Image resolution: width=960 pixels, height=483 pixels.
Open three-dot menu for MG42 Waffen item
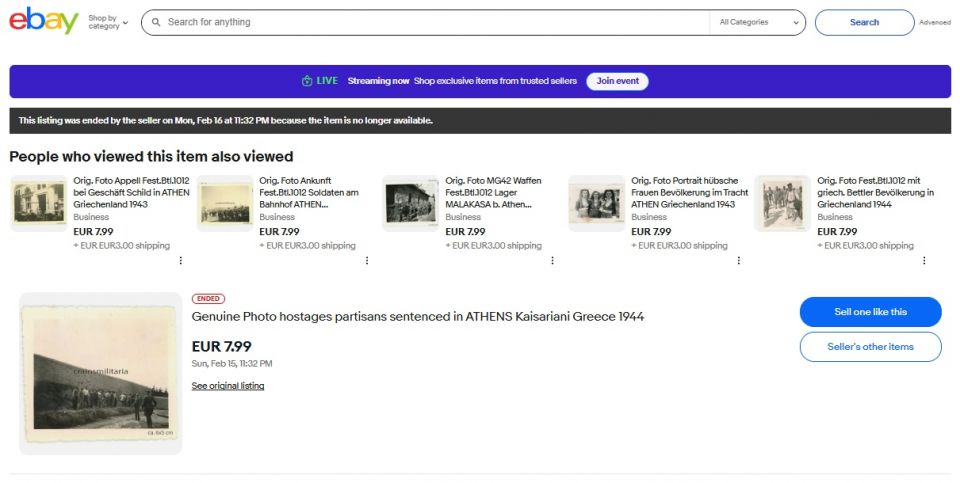click(x=553, y=260)
